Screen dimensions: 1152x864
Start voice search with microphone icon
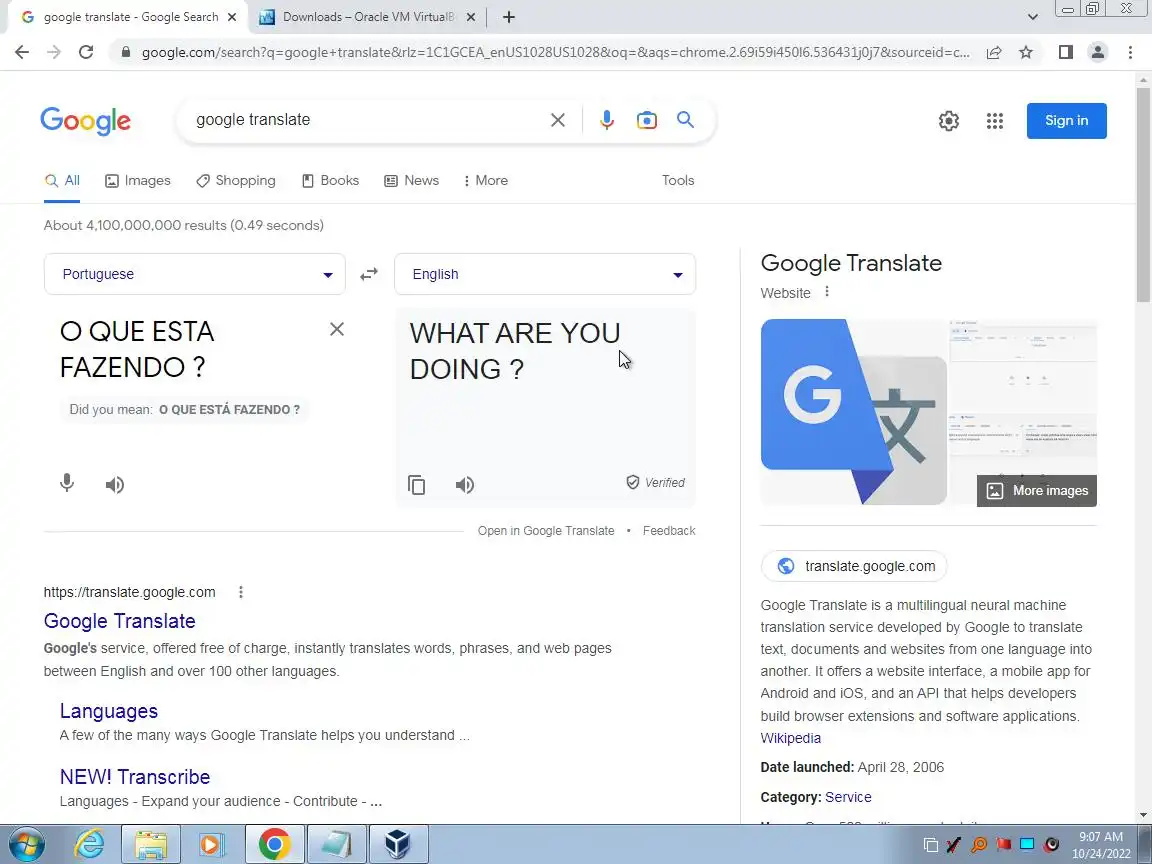point(606,120)
